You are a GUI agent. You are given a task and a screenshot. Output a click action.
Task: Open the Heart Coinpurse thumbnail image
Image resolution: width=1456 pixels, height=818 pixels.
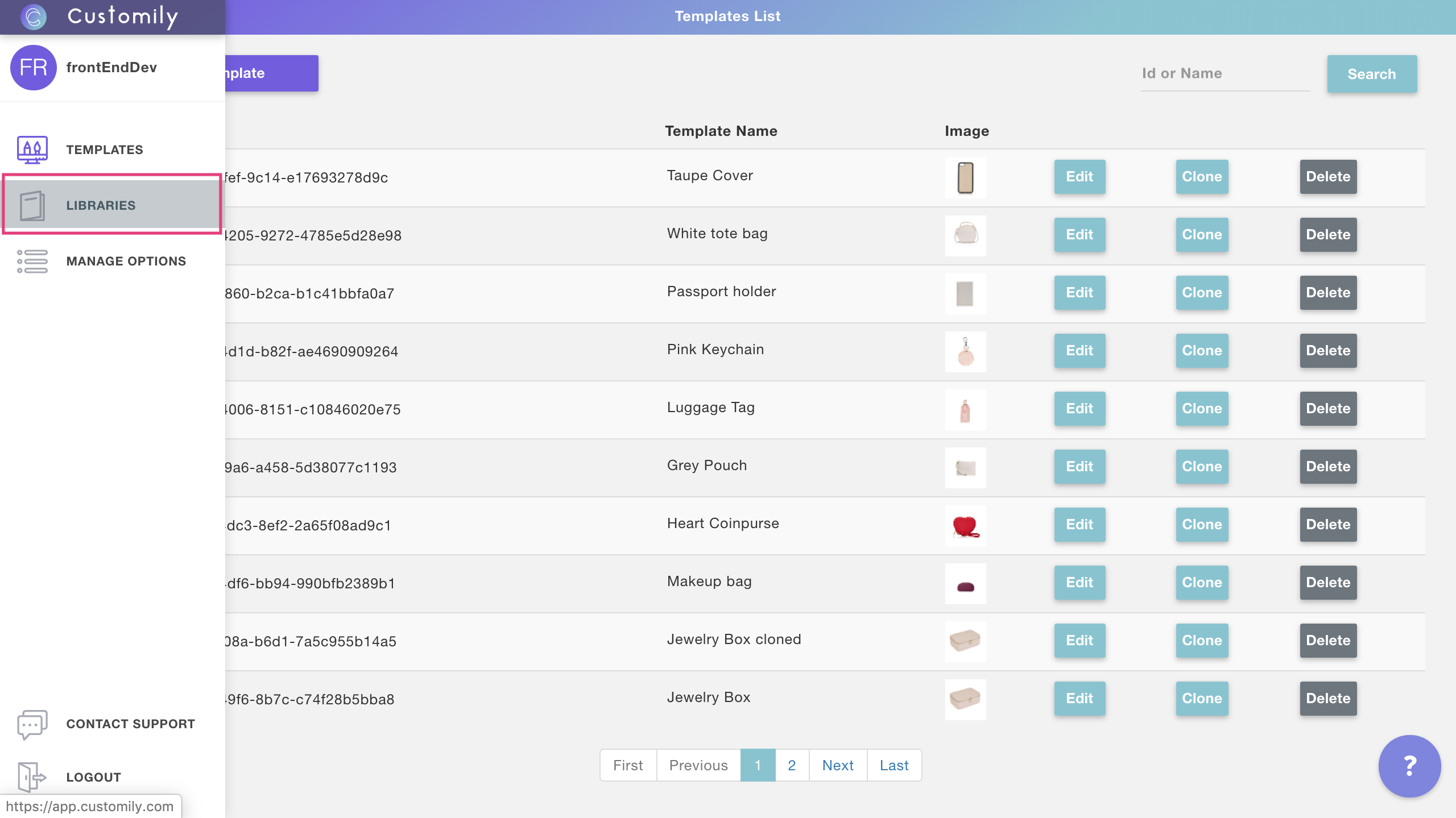(965, 526)
